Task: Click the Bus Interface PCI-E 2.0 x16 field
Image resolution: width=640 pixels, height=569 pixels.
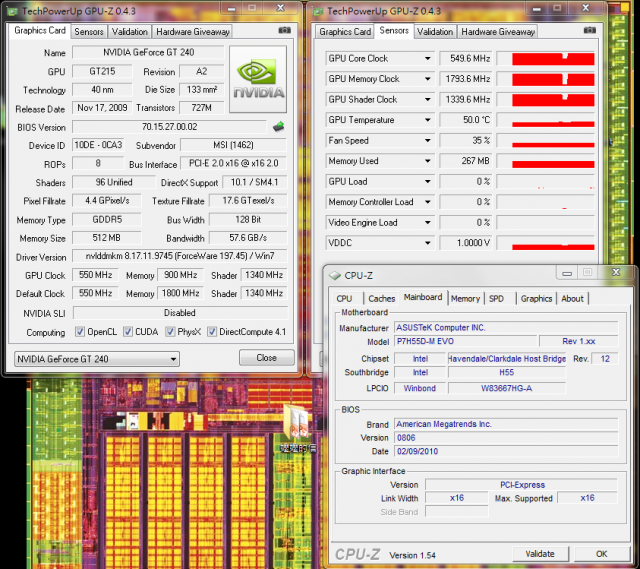Action: [x=233, y=164]
